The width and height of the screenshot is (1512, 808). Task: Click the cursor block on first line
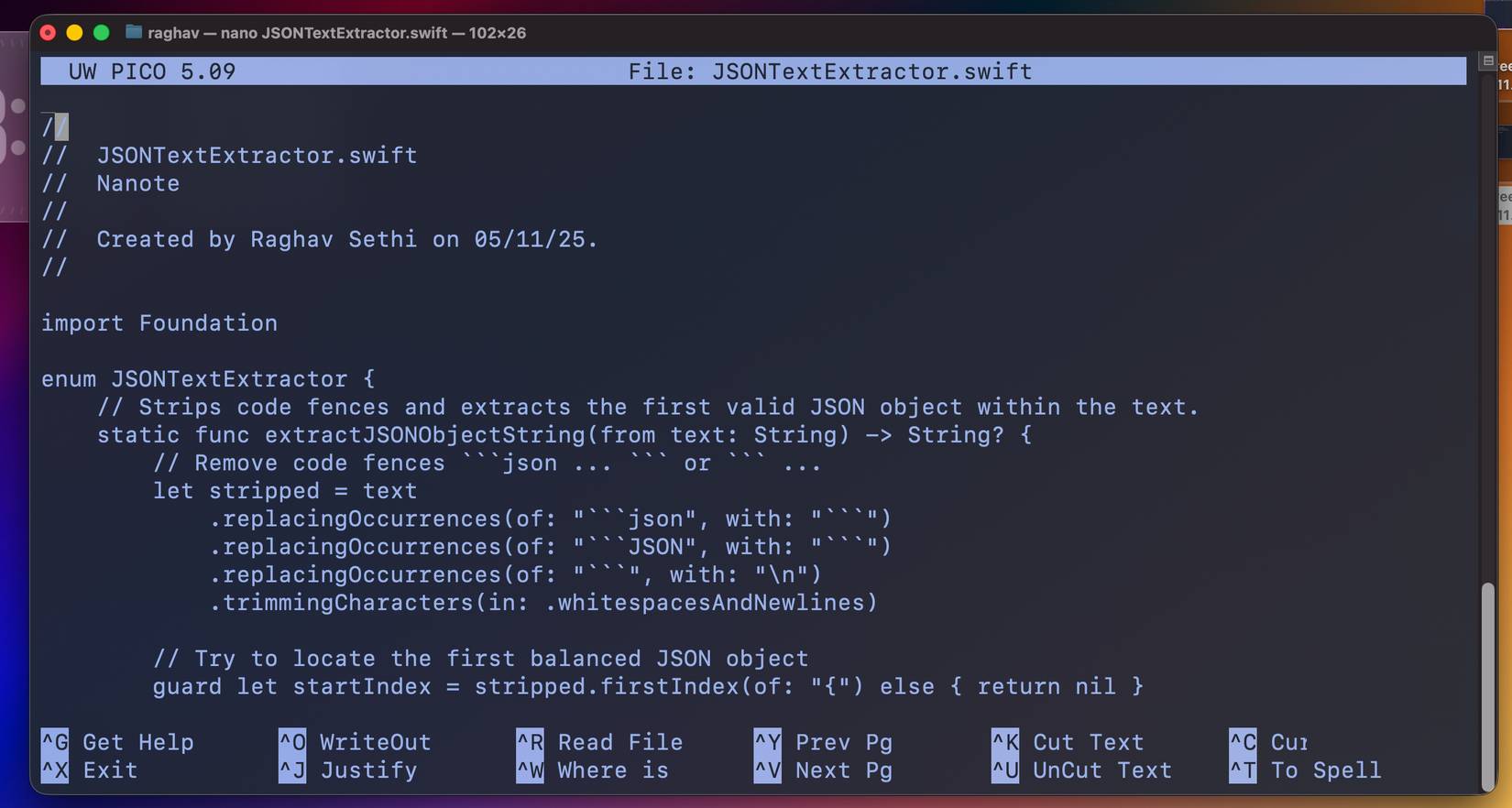click(x=61, y=127)
